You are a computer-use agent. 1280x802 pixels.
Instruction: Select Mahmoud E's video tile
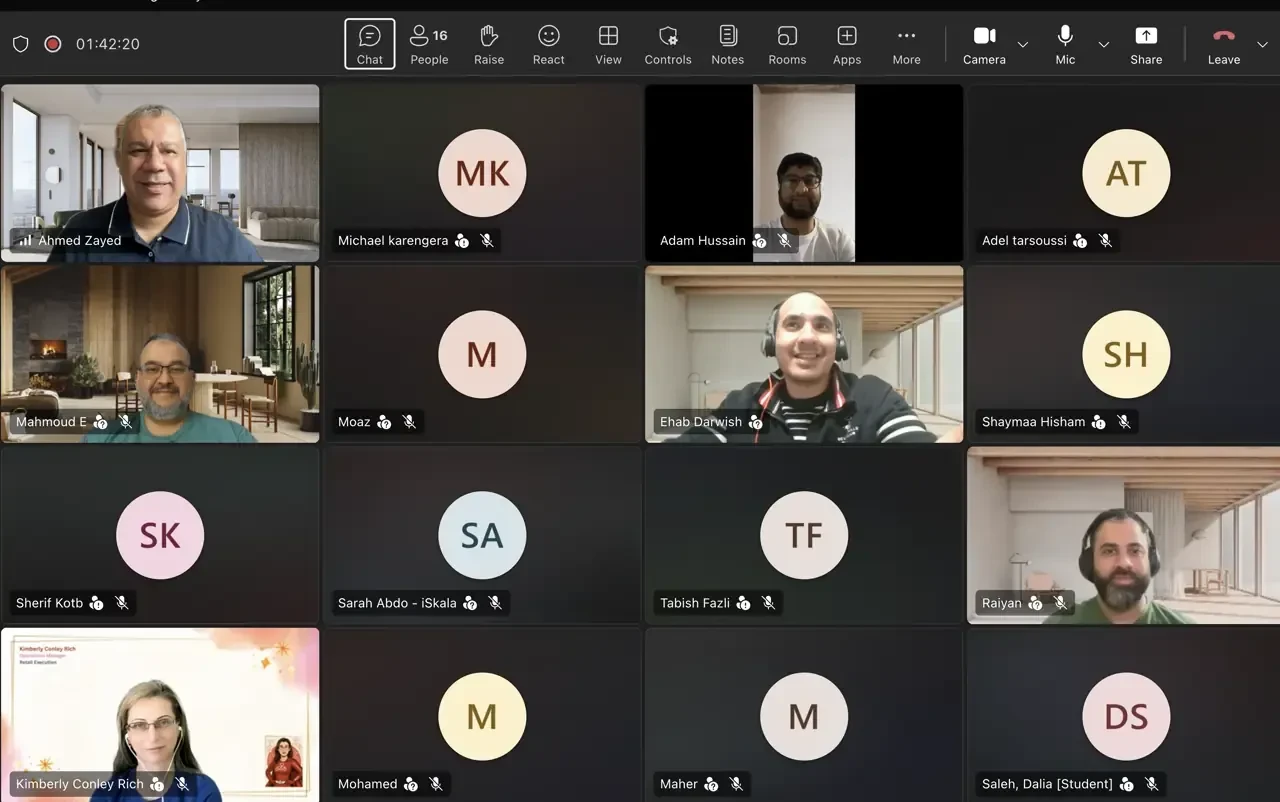point(160,354)
